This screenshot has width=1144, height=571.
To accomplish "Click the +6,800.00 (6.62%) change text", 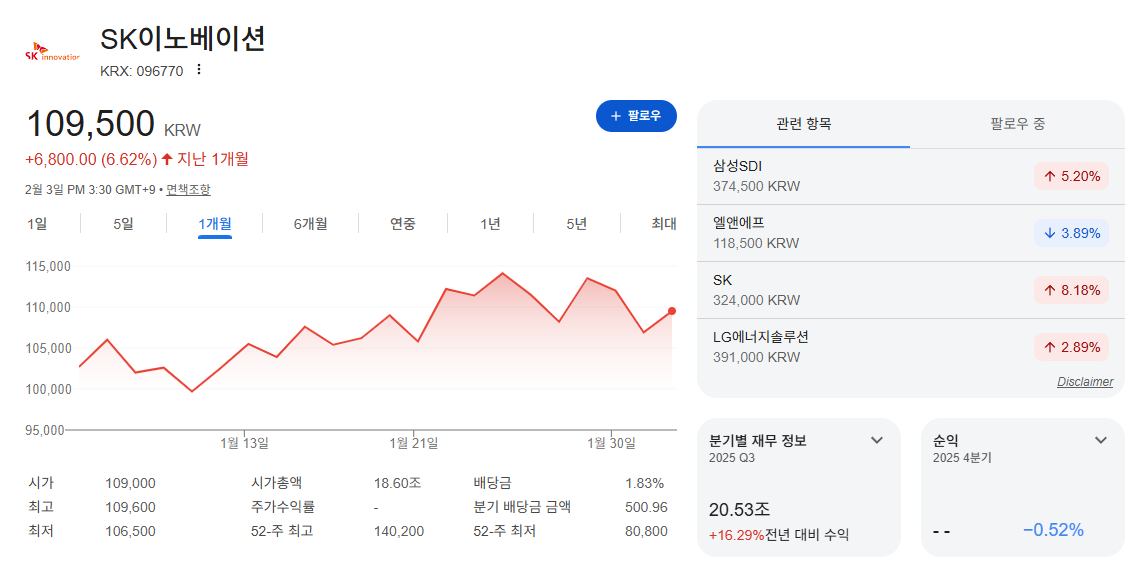I will pos(91,159).
